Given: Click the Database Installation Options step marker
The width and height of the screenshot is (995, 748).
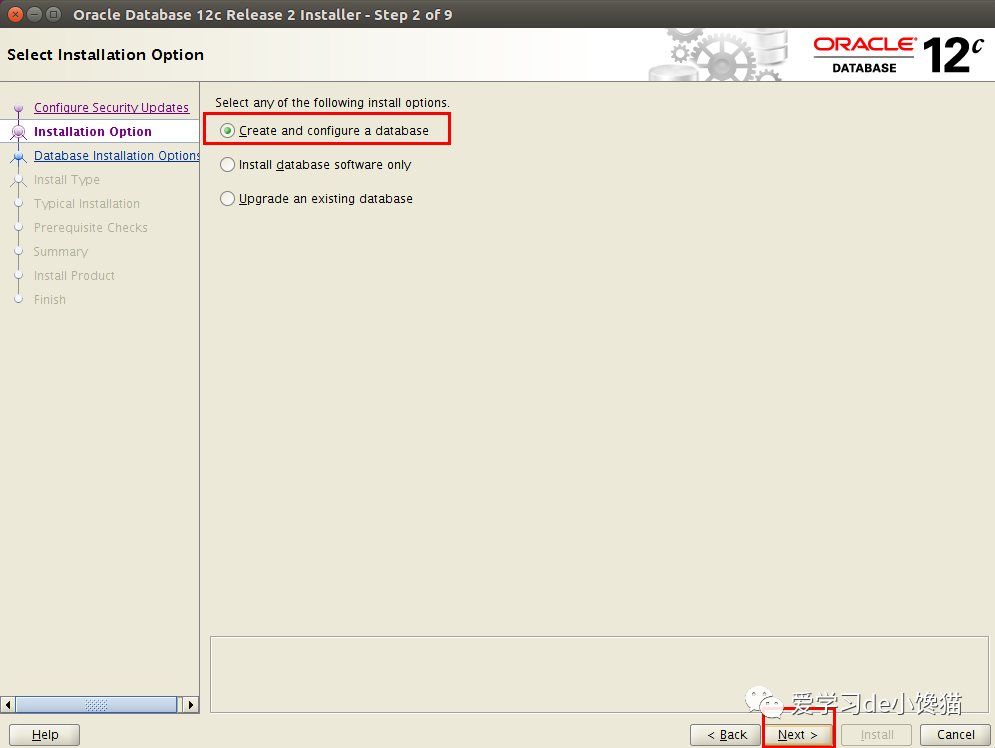Looking at the screenshot, I should click(18, 156).
